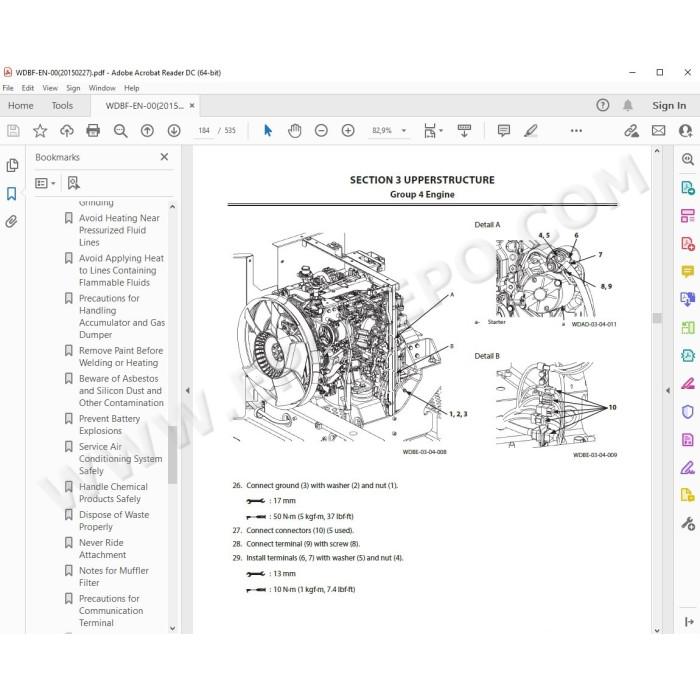Go to previous page arrow
The height and width of the screenshot is (700, 700).
tap(147, 130)
